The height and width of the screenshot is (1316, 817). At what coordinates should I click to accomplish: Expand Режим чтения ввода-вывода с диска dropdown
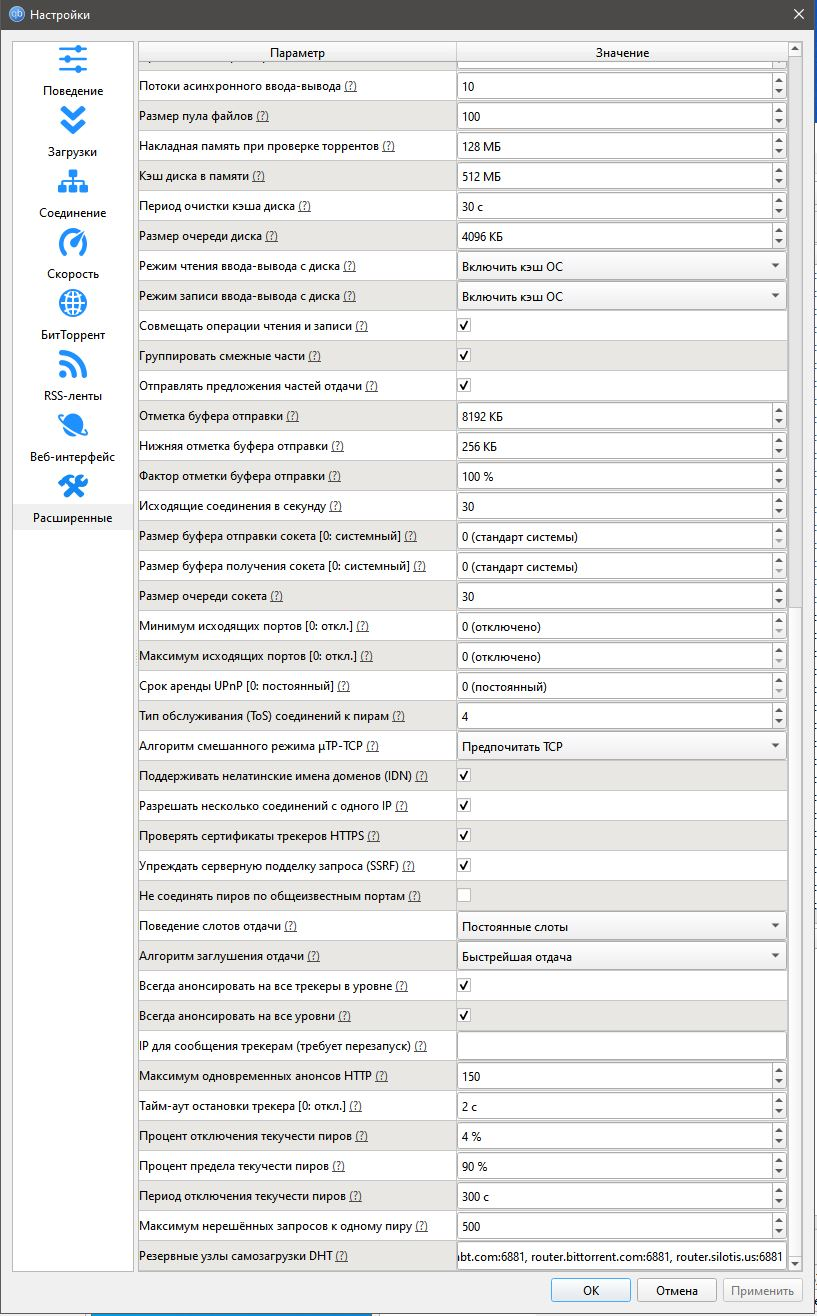point(621,266)
